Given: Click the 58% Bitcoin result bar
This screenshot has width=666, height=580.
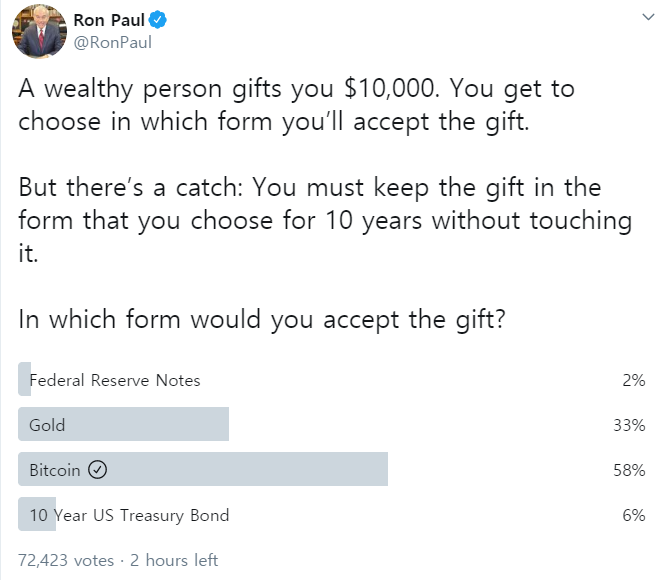Looking at the screenshot, I should click(203, 469).
